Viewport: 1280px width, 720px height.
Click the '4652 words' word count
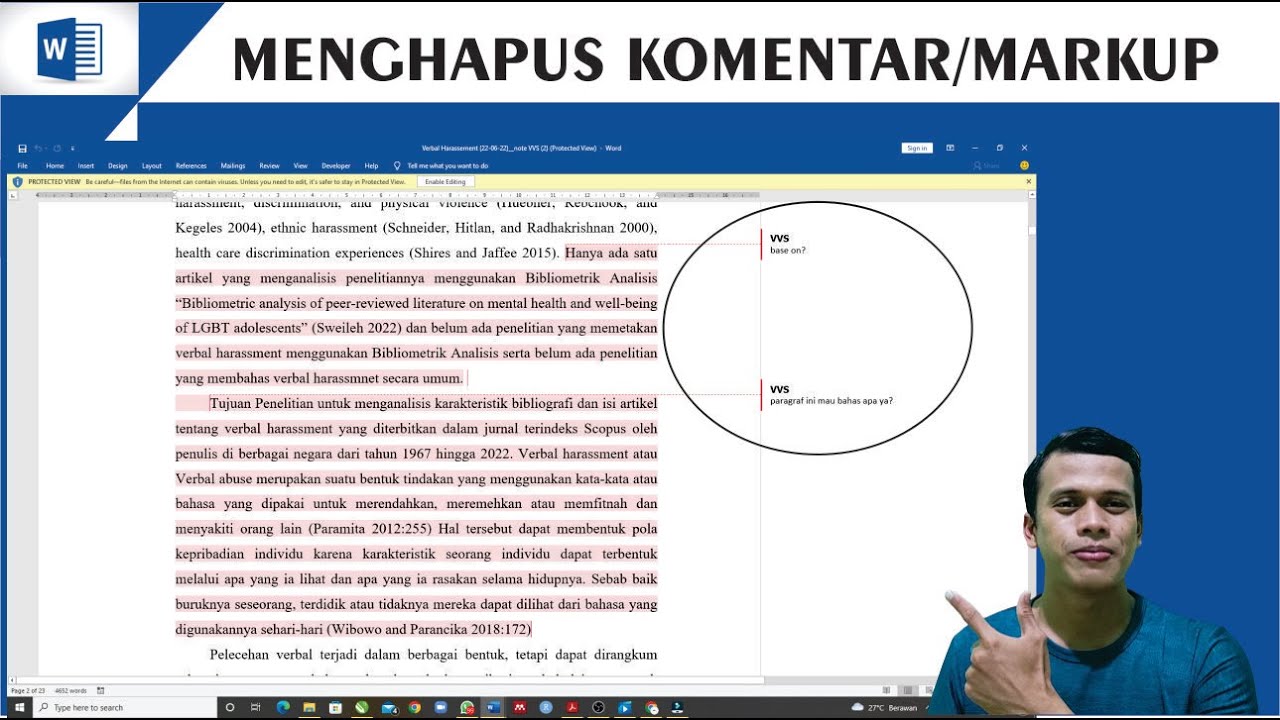pos(70,690)
